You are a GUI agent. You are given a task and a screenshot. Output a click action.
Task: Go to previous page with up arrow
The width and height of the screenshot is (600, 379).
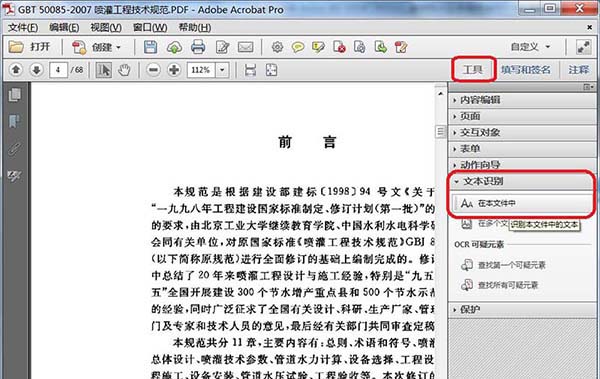tap(16, 70)
